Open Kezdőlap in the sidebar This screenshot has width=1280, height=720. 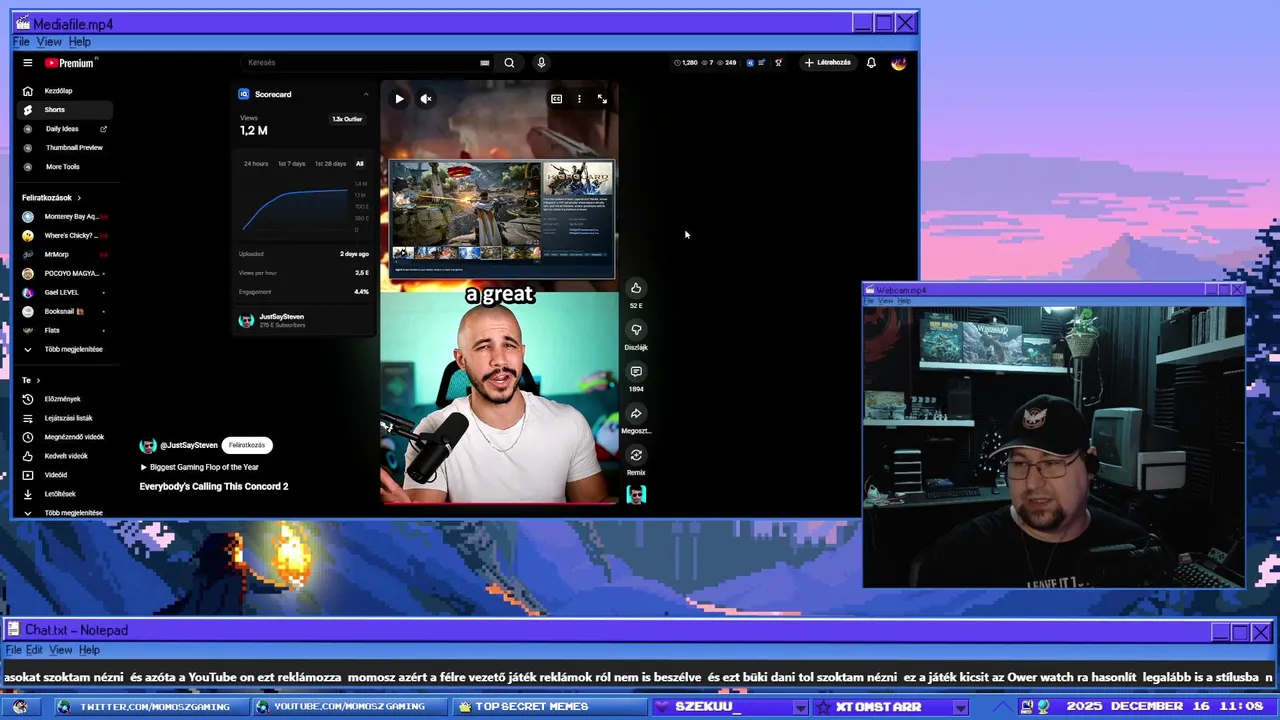(x=58, y=91)
